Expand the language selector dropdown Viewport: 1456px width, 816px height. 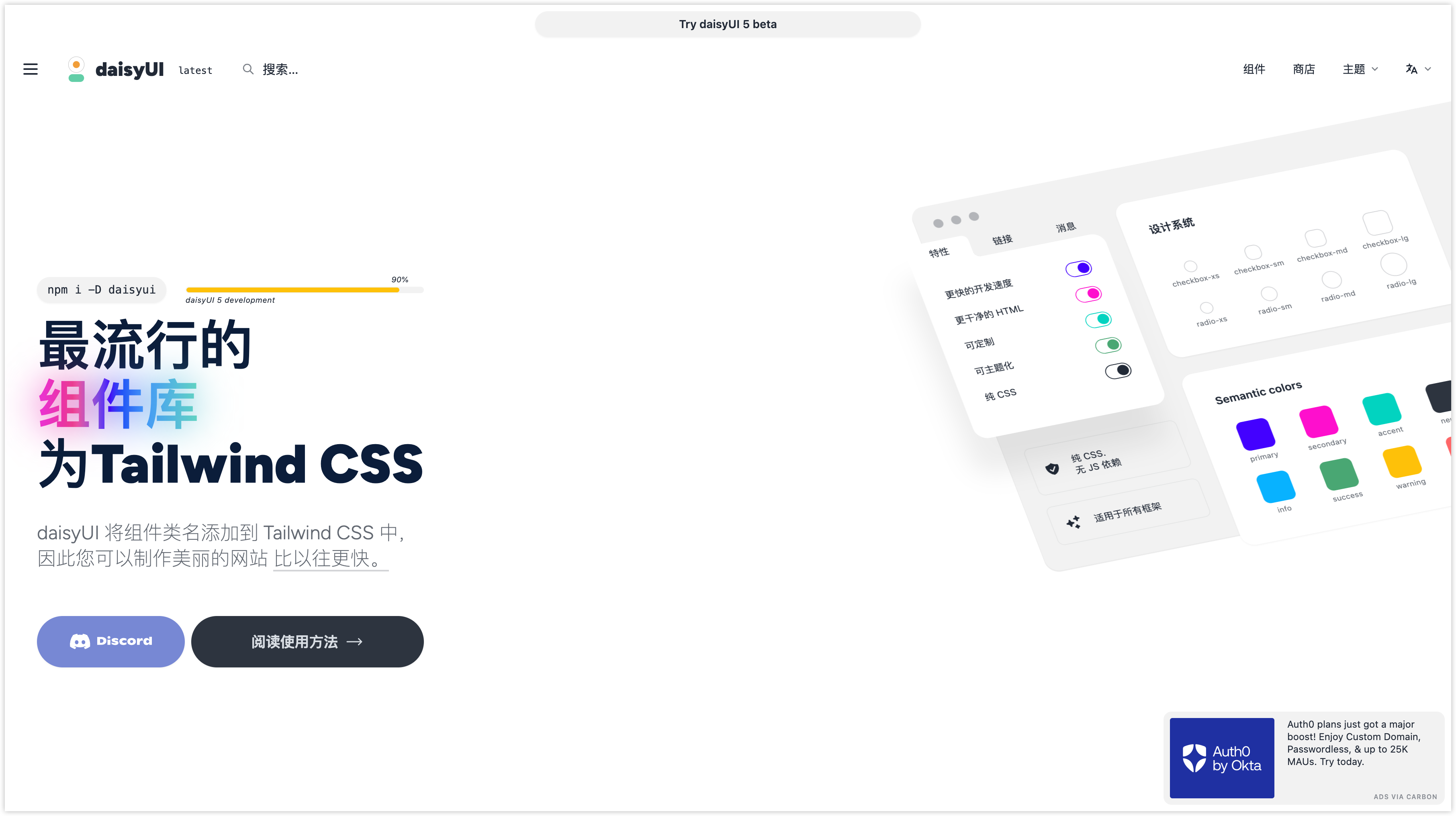pos(1417,69)
